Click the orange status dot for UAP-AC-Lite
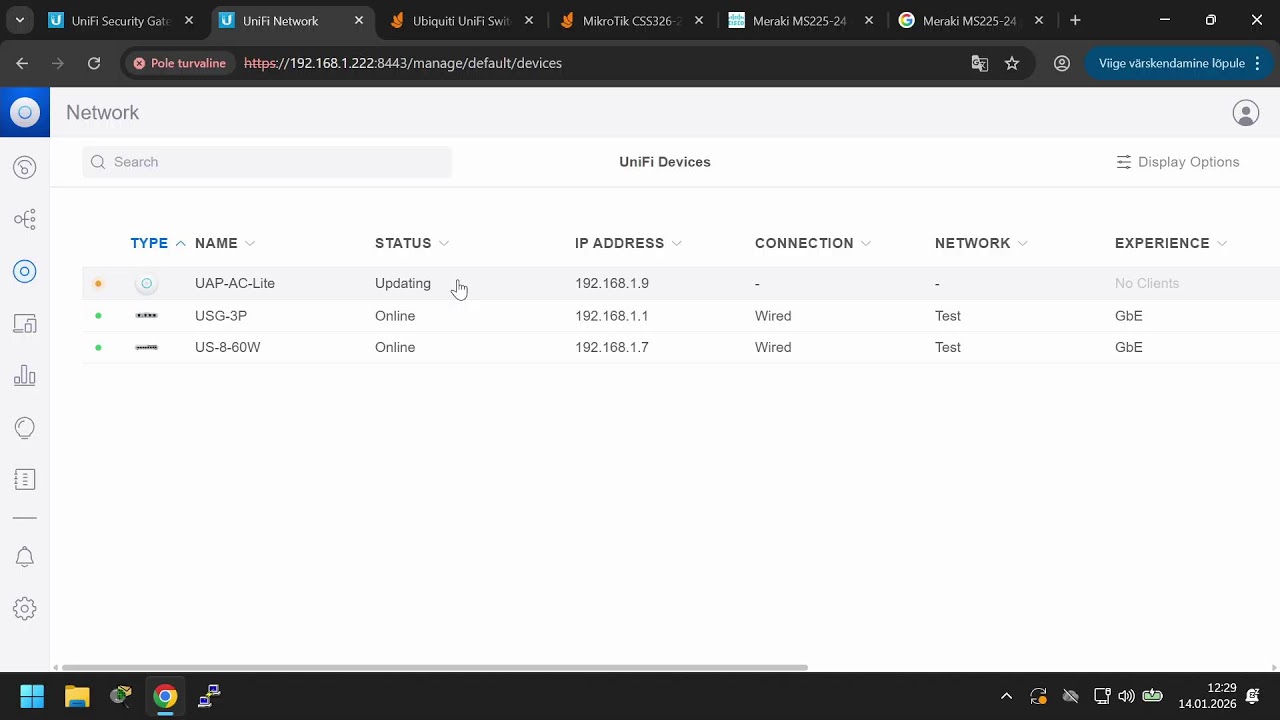1280x720 pixels. pos(98,284)
